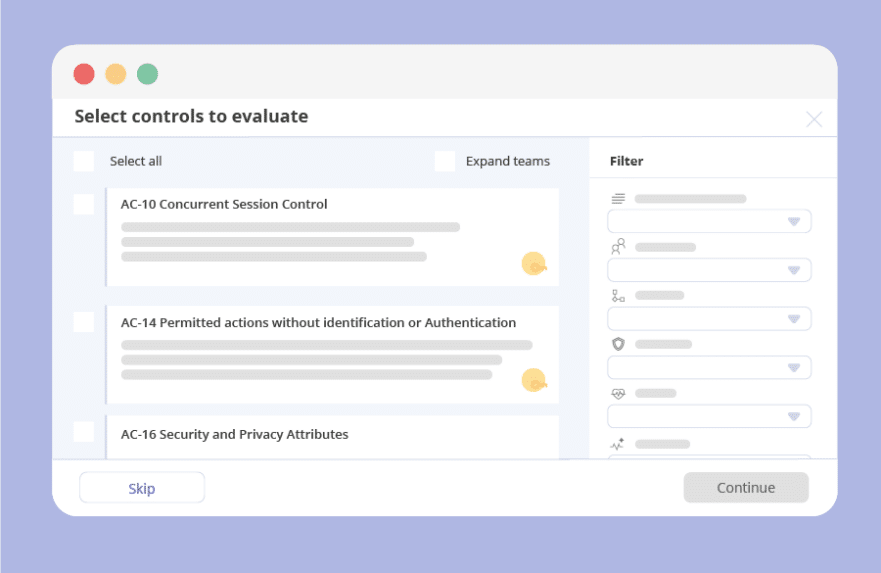Click the workflow branch filter icon
Viewport: 881px width, 573px height.
click(618, 296)
